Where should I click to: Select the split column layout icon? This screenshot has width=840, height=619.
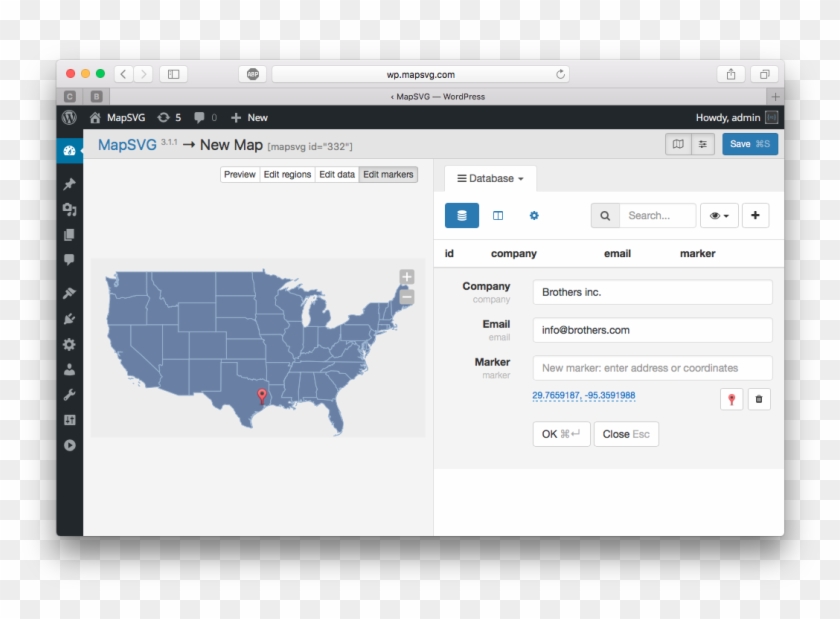coord(500,215)
